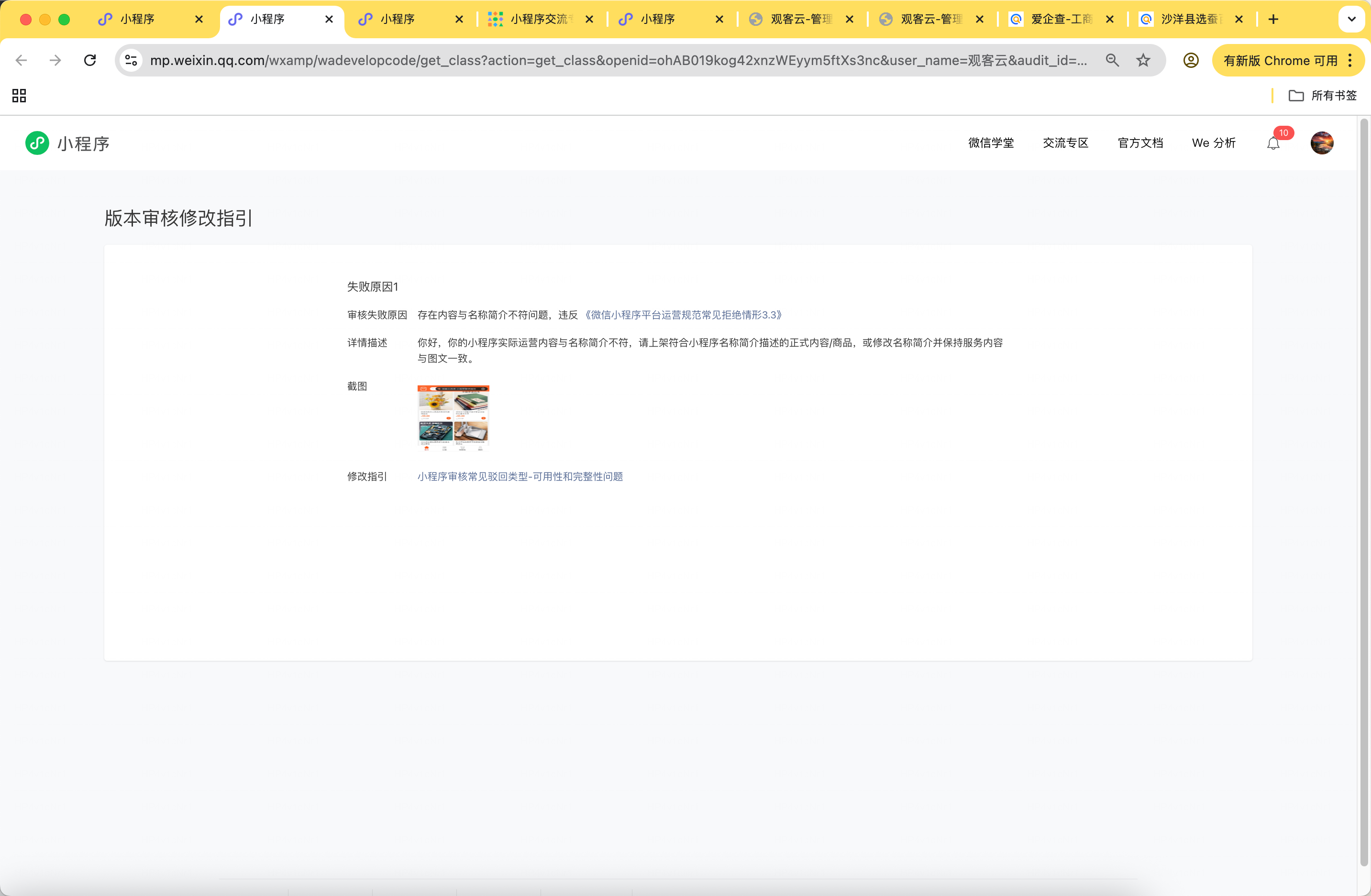Enlarge the rejection screenshot thumbnail
Image resolution: width=1371 pixels, height=896 pixels.
[453, 417]
